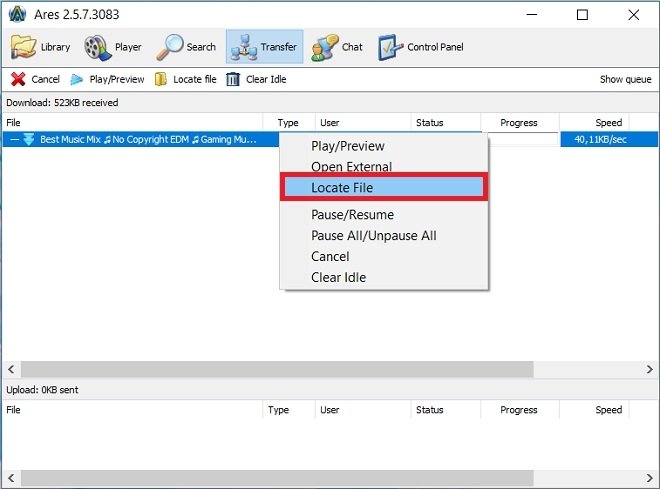660x489 pixels.
Task: Click the red X Cancel icon
Action: coord(18,79)
